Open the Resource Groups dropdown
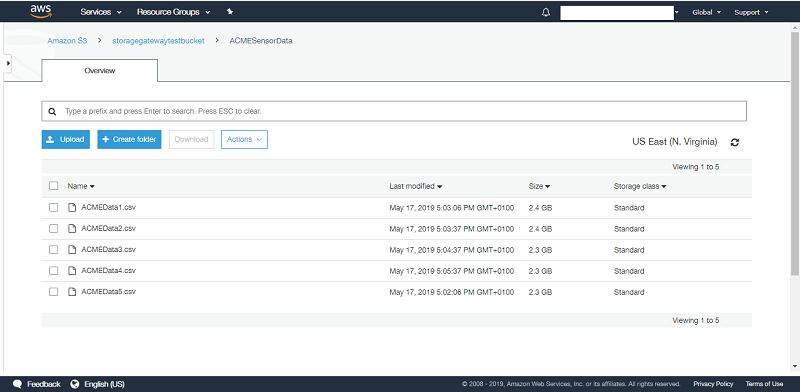Viewport: 800px width, 392px height. coord(173,12)
